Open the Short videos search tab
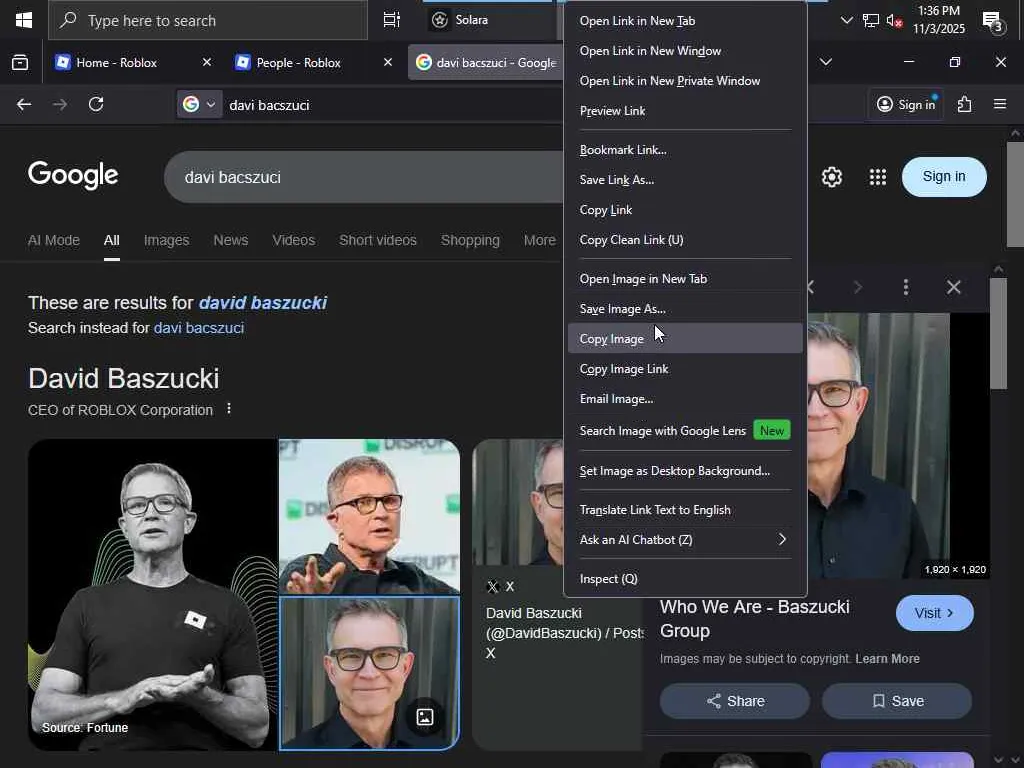This screenshot has height=768, width=1024. tap(377, 240)
